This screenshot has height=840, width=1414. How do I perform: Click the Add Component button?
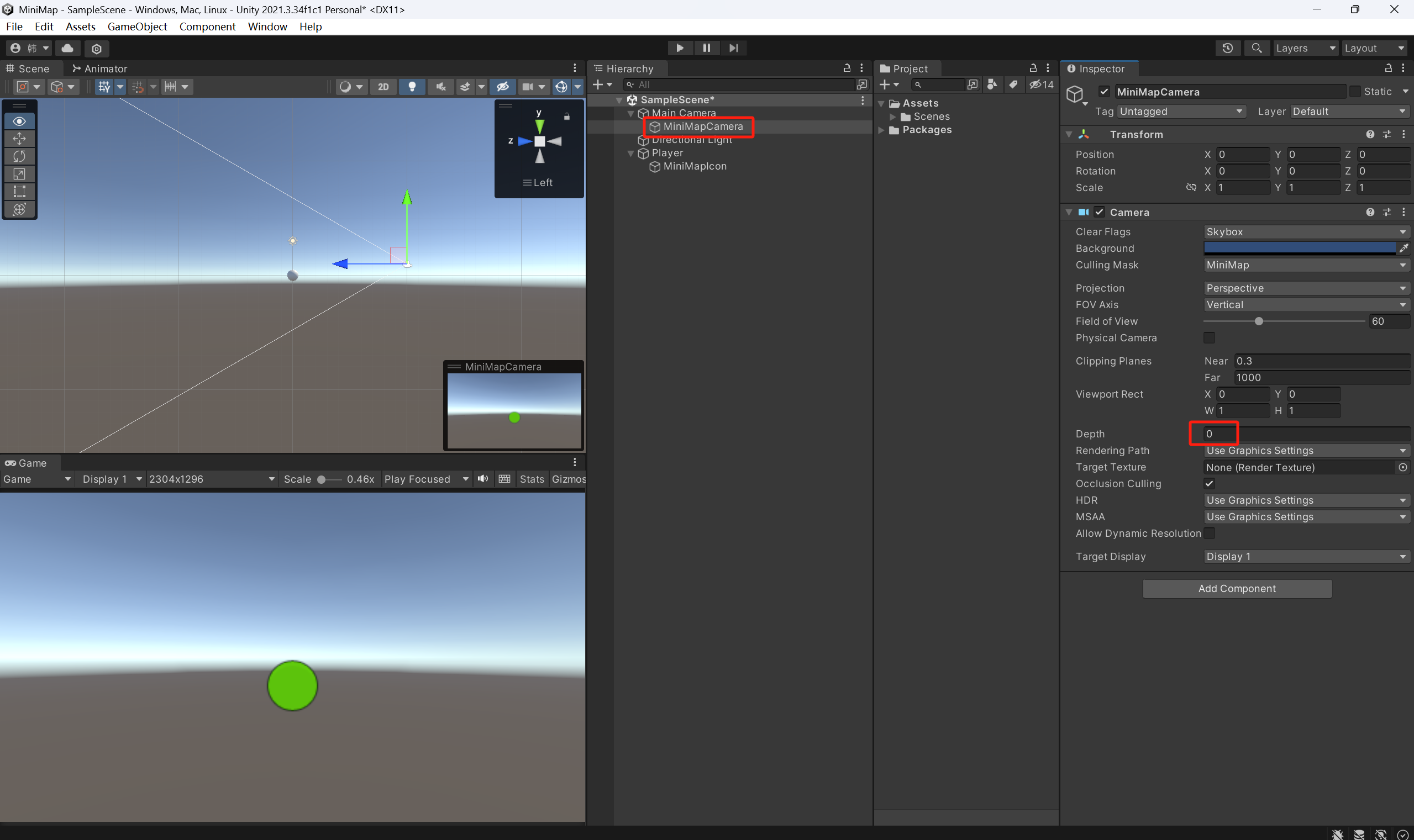click(x=1237, y=589)
